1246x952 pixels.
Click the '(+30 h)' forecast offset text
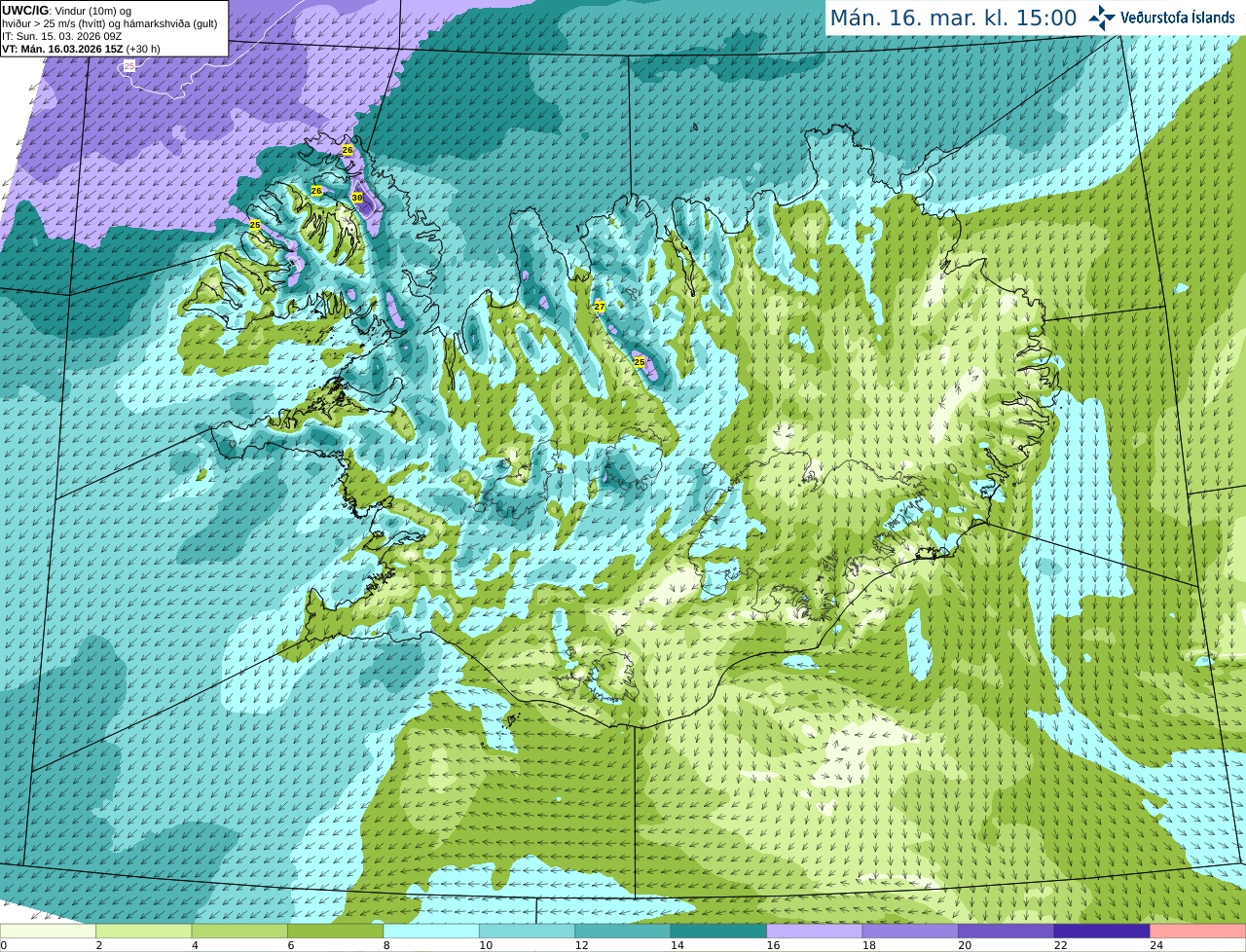point(143,49)
